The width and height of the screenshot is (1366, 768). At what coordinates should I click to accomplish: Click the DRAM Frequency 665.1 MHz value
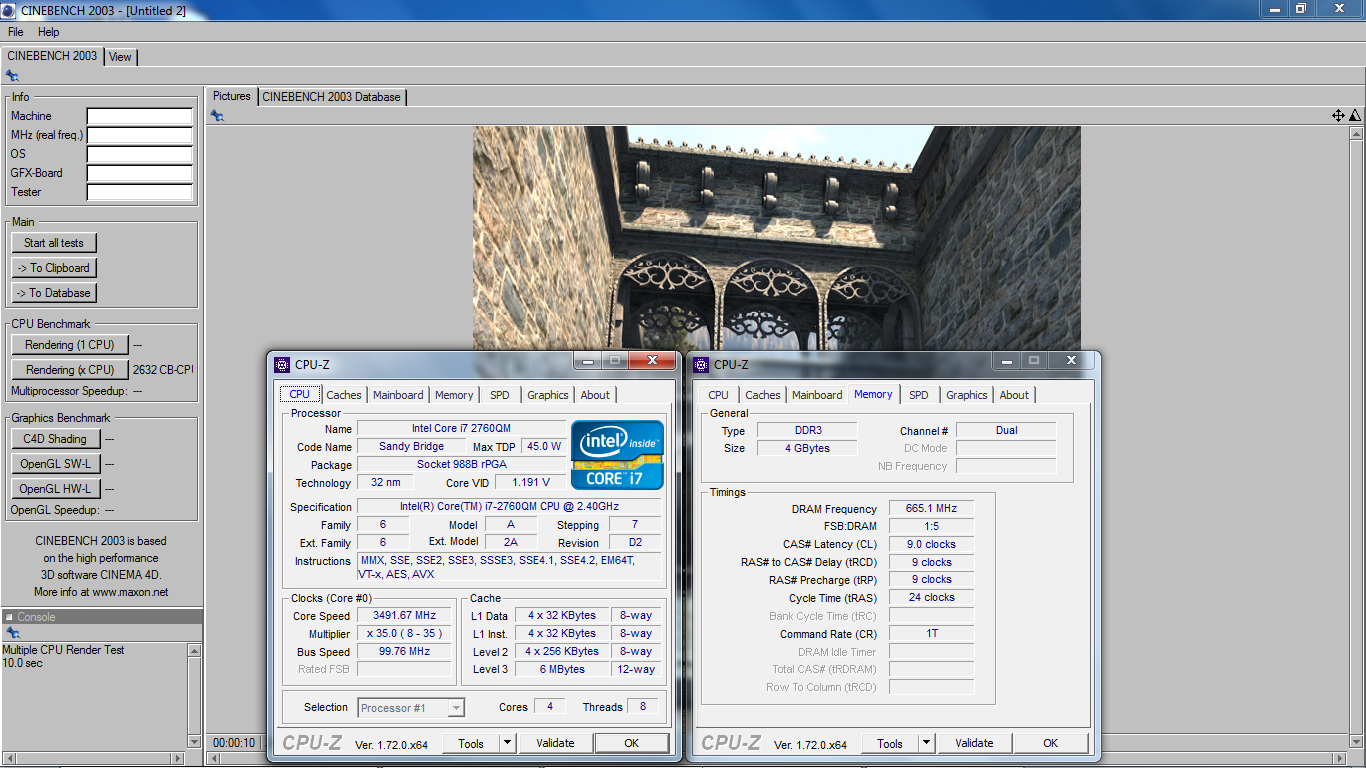(931, 509)
